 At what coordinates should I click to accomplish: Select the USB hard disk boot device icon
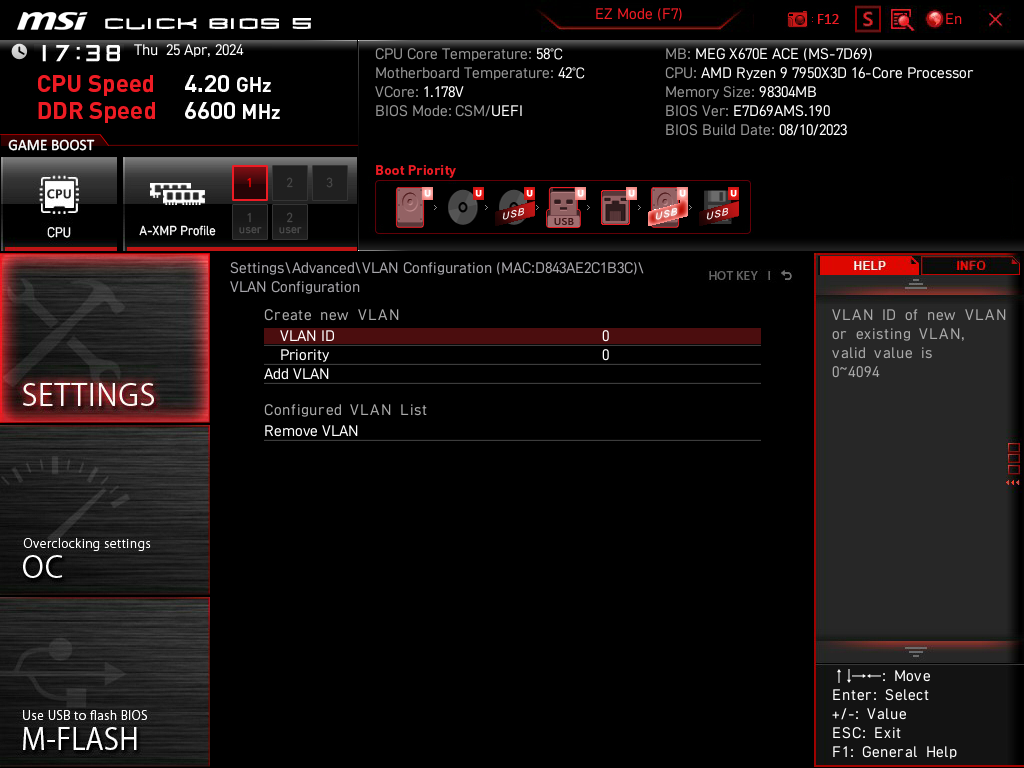click(667, 207)
